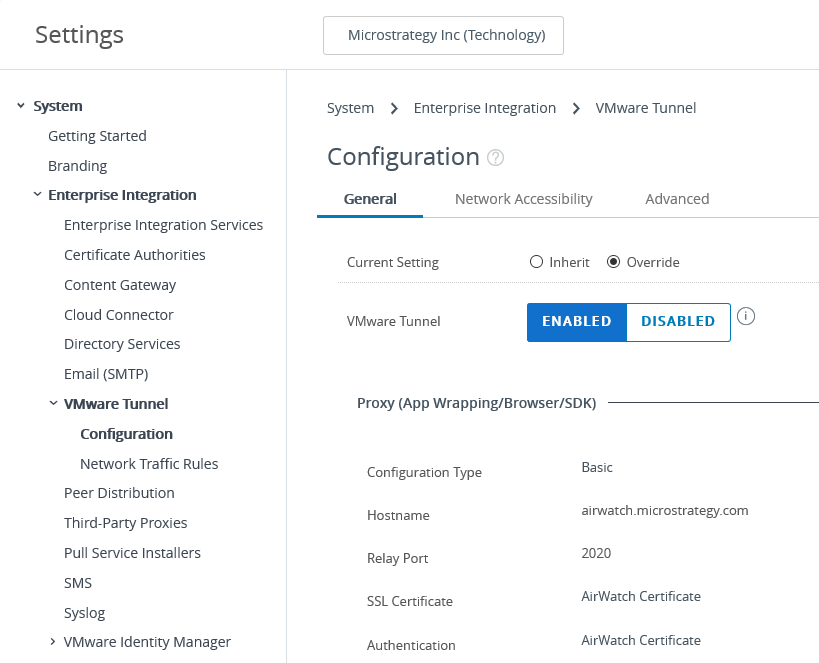Open Directory Services settings
819x663 pixels.
pos(122,344)
